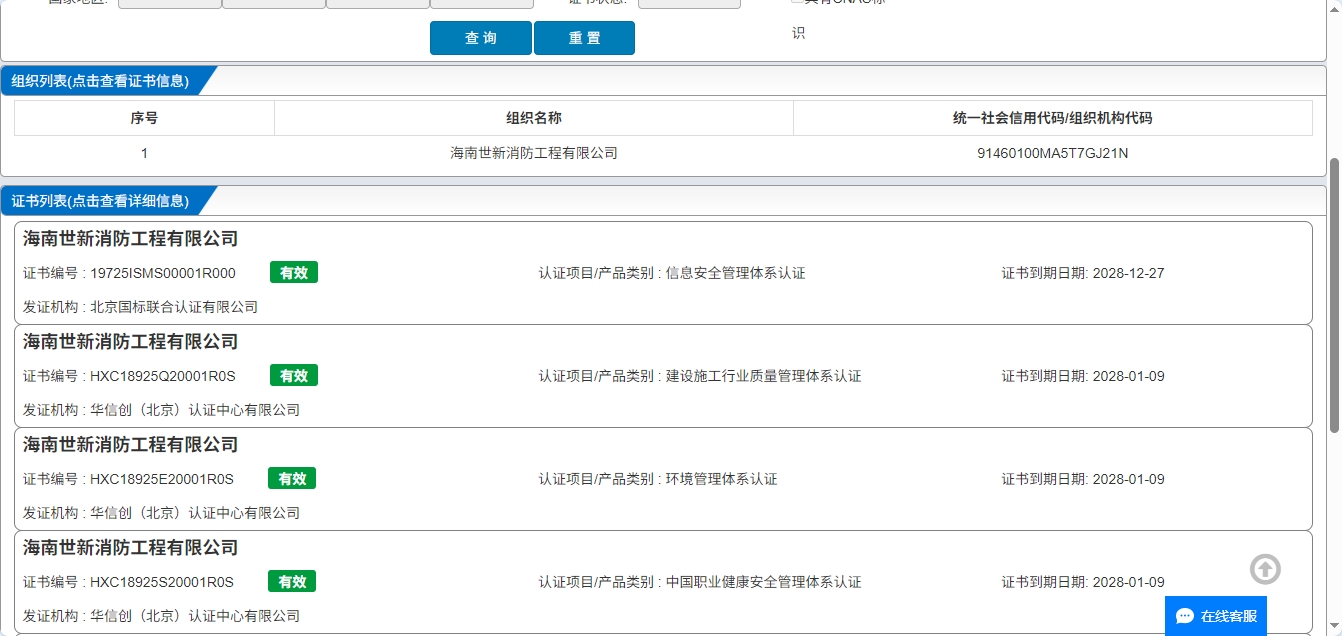Viewport: 1342px width, 636px height.
Task: Click the 统一社会信用代码/组织机构代码 column header
Action: 1053,118
